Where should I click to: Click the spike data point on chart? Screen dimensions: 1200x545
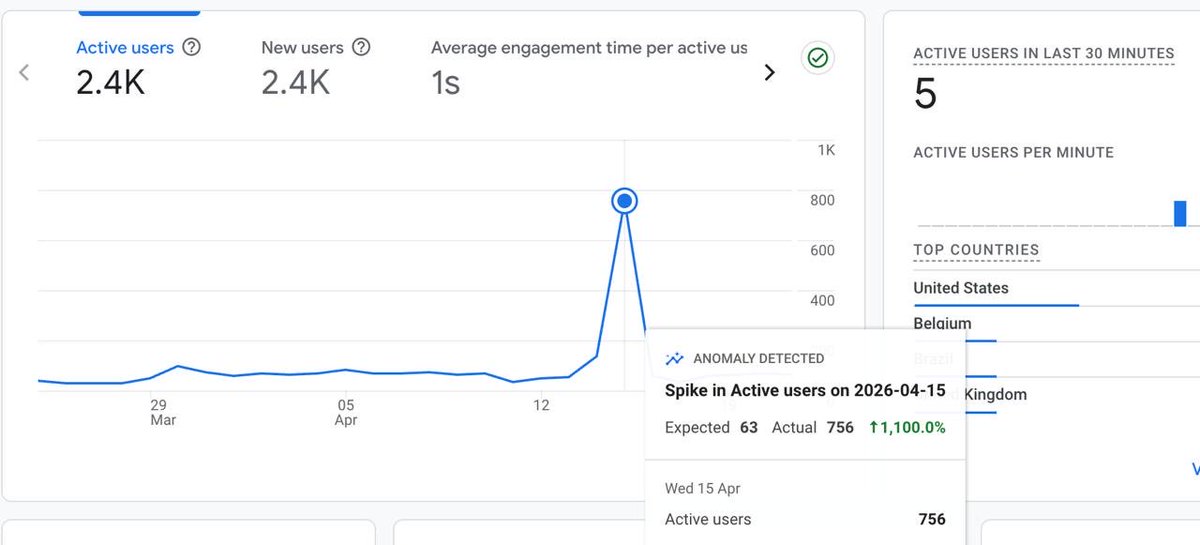(x=625, y=201)
